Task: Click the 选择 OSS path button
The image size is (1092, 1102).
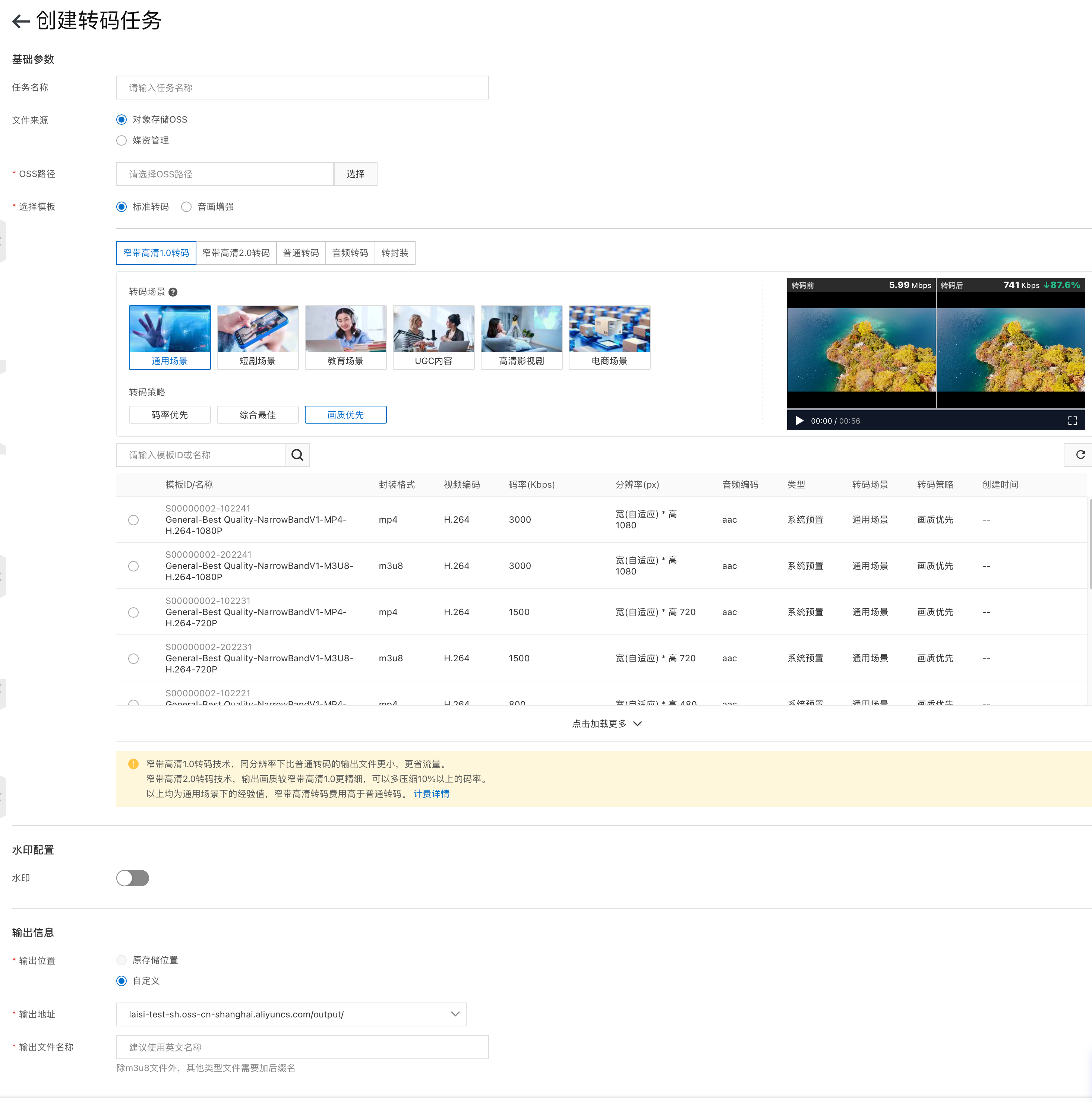Action: click(355, 174)
